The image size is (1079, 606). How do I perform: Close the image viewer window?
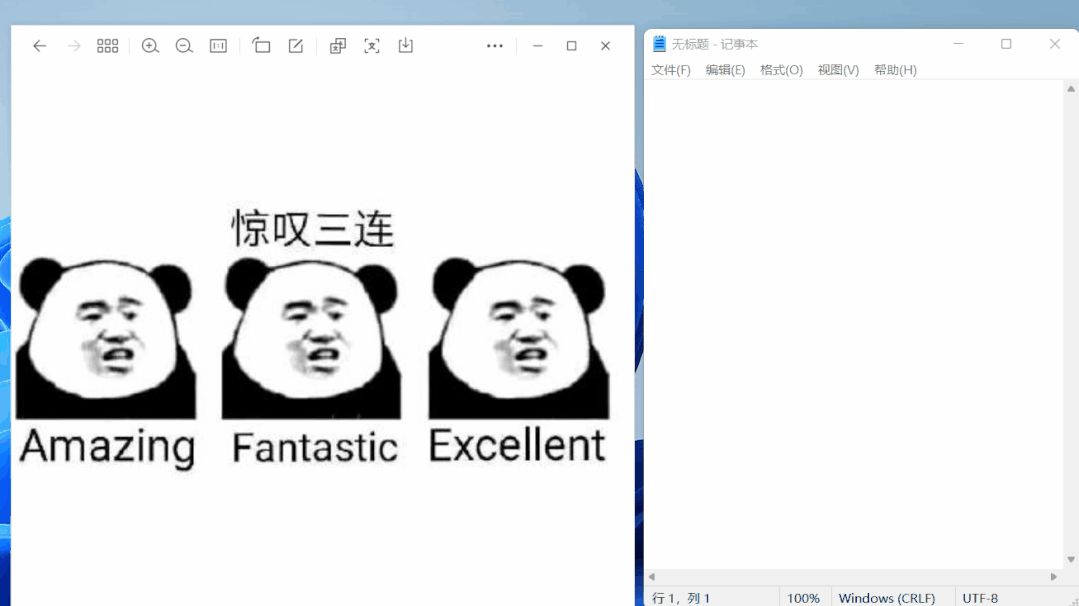[606, 46]
